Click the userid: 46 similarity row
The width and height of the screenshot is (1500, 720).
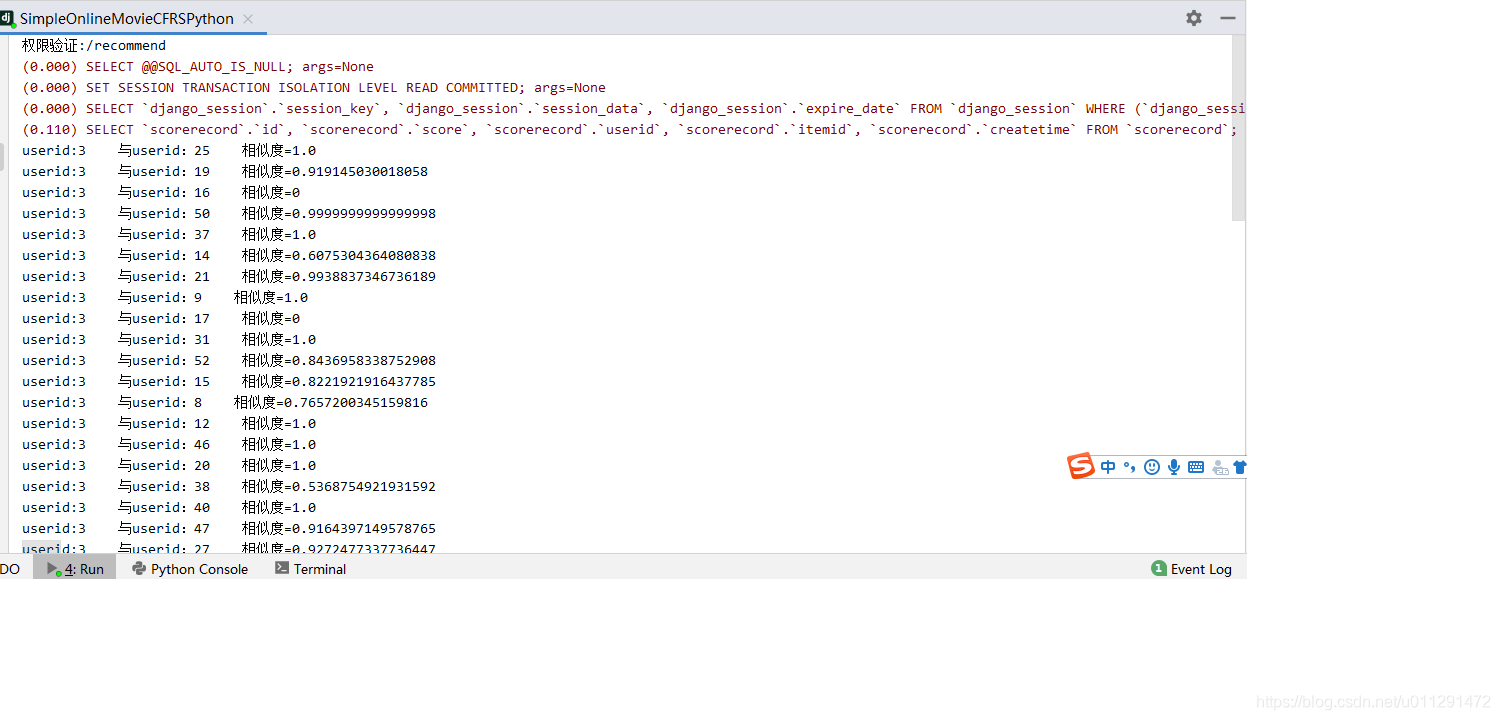169,444
